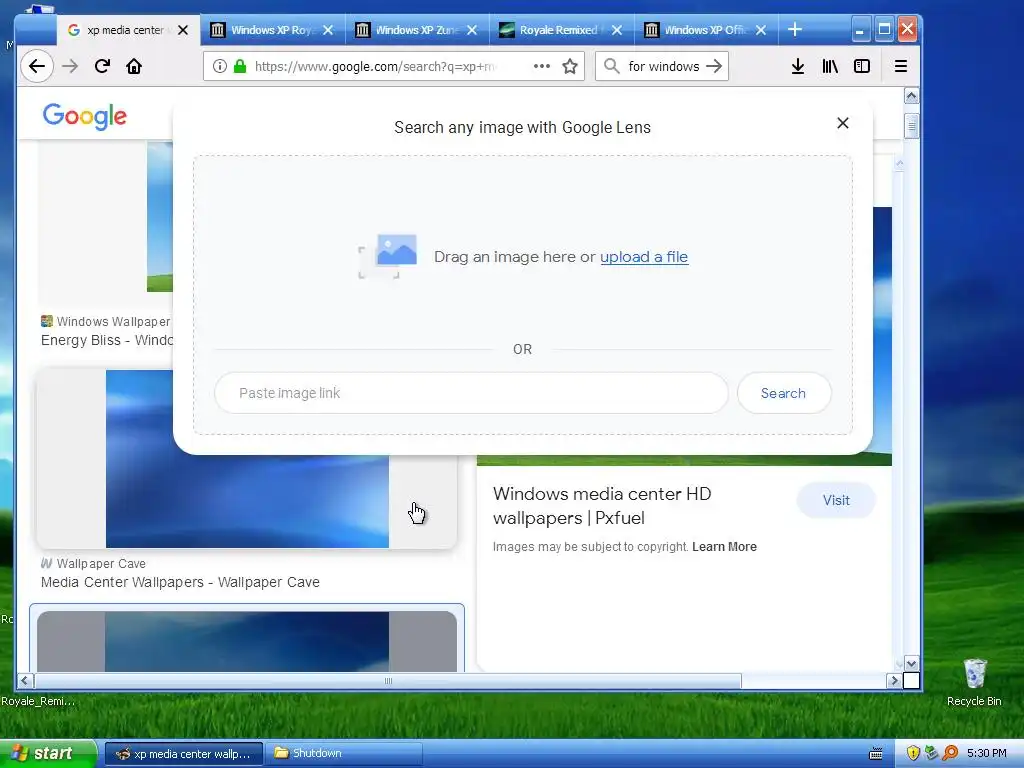Viewport: 1024px width, 768px height.
Task: Bookmark this page with the star icon
Action: tap(570, 66)
